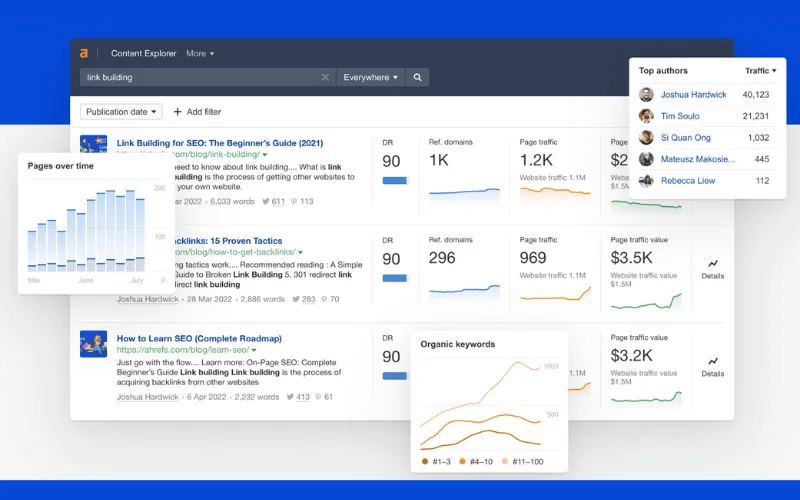Open Rebecca Liew author profile
The image size is (800, 500).
pos(688,180)
